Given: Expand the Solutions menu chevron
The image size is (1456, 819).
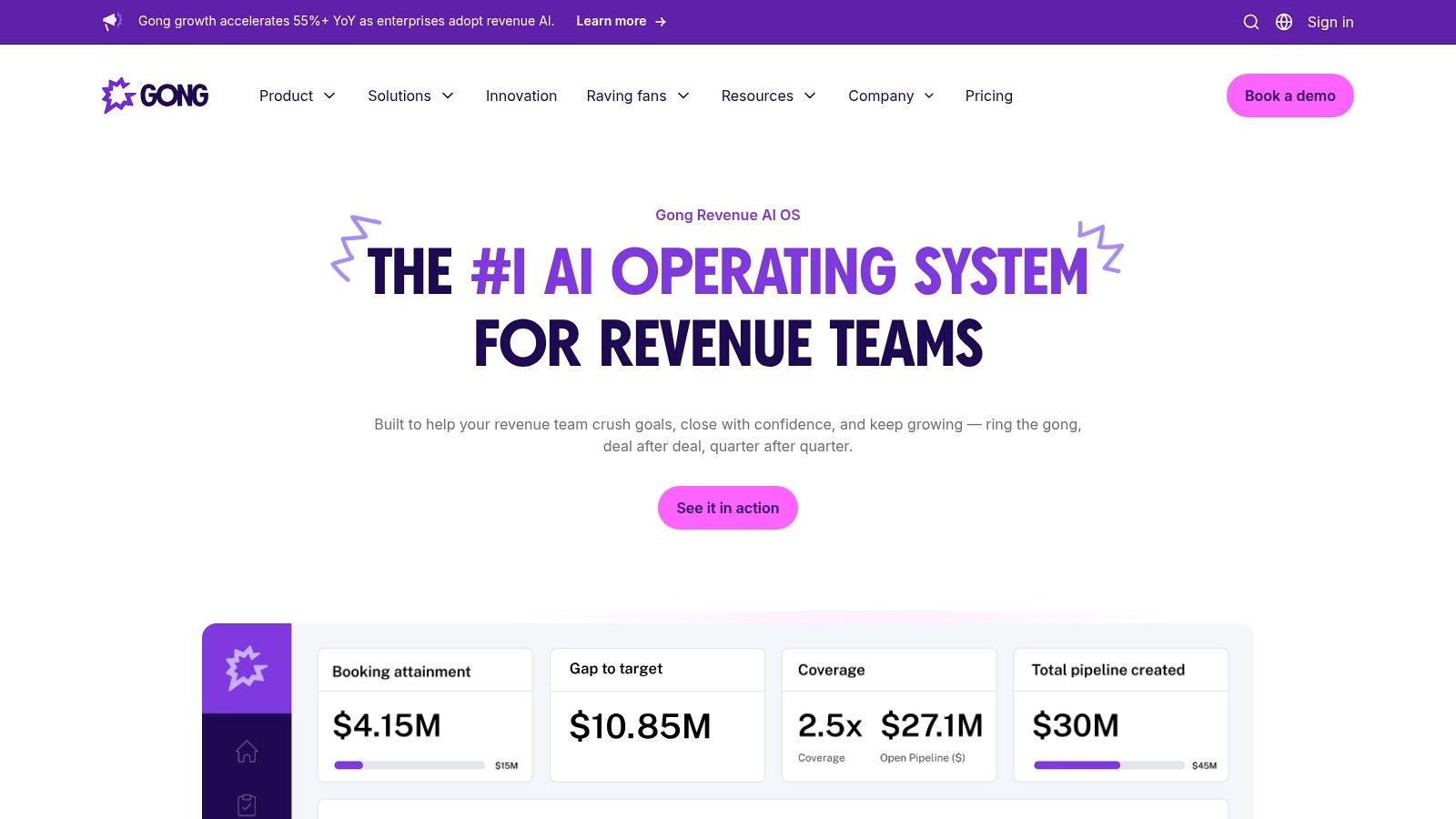Looking at the screenshot, I should [x=448, y=96].
